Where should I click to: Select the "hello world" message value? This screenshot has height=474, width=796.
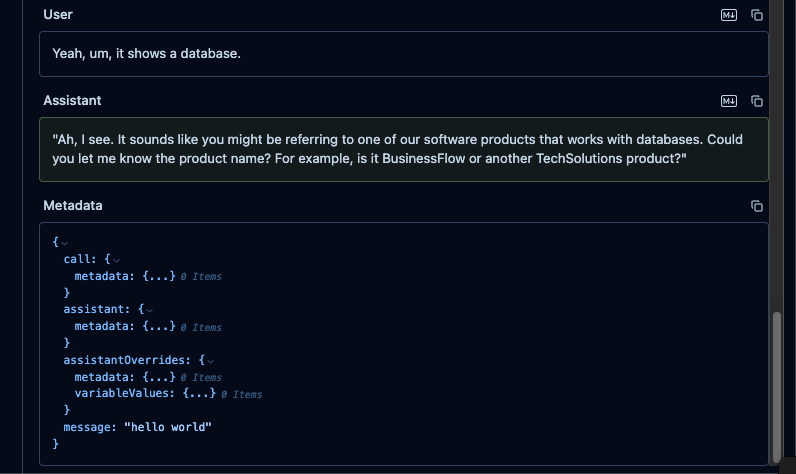click(x=168, y=427)
